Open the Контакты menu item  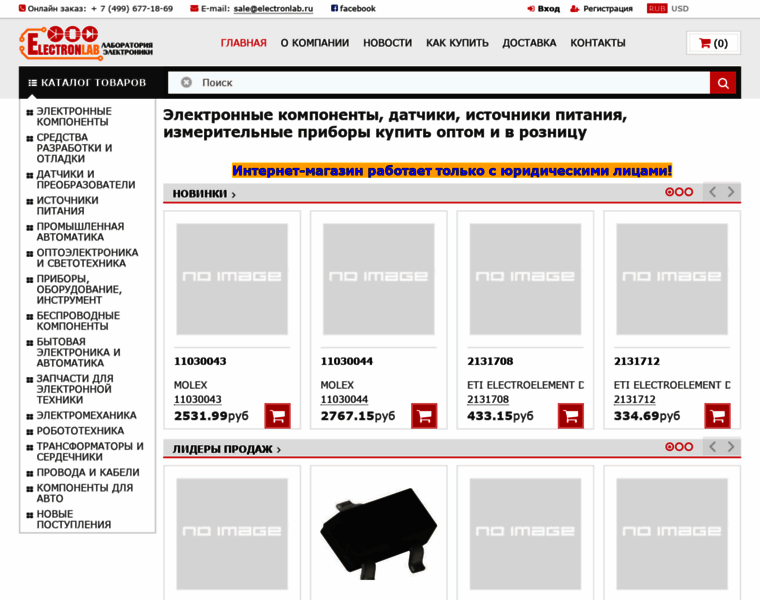click(598, 43)
